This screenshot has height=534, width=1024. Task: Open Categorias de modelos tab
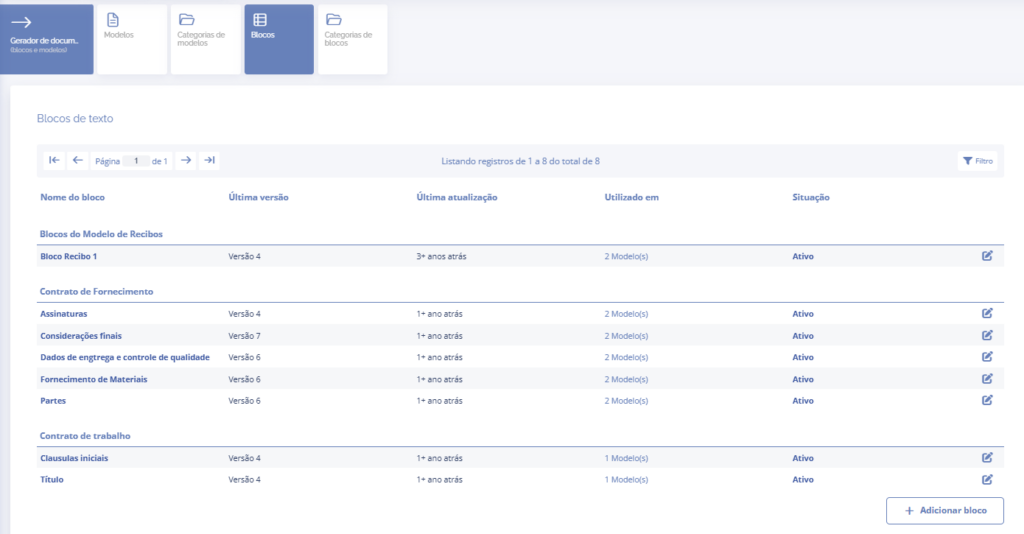point(205,39)
